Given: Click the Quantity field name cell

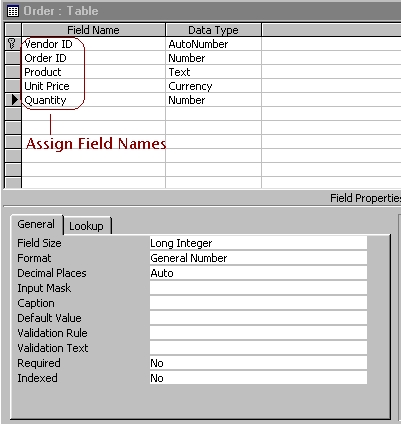Looking at the screenshot, I should 93,100.
